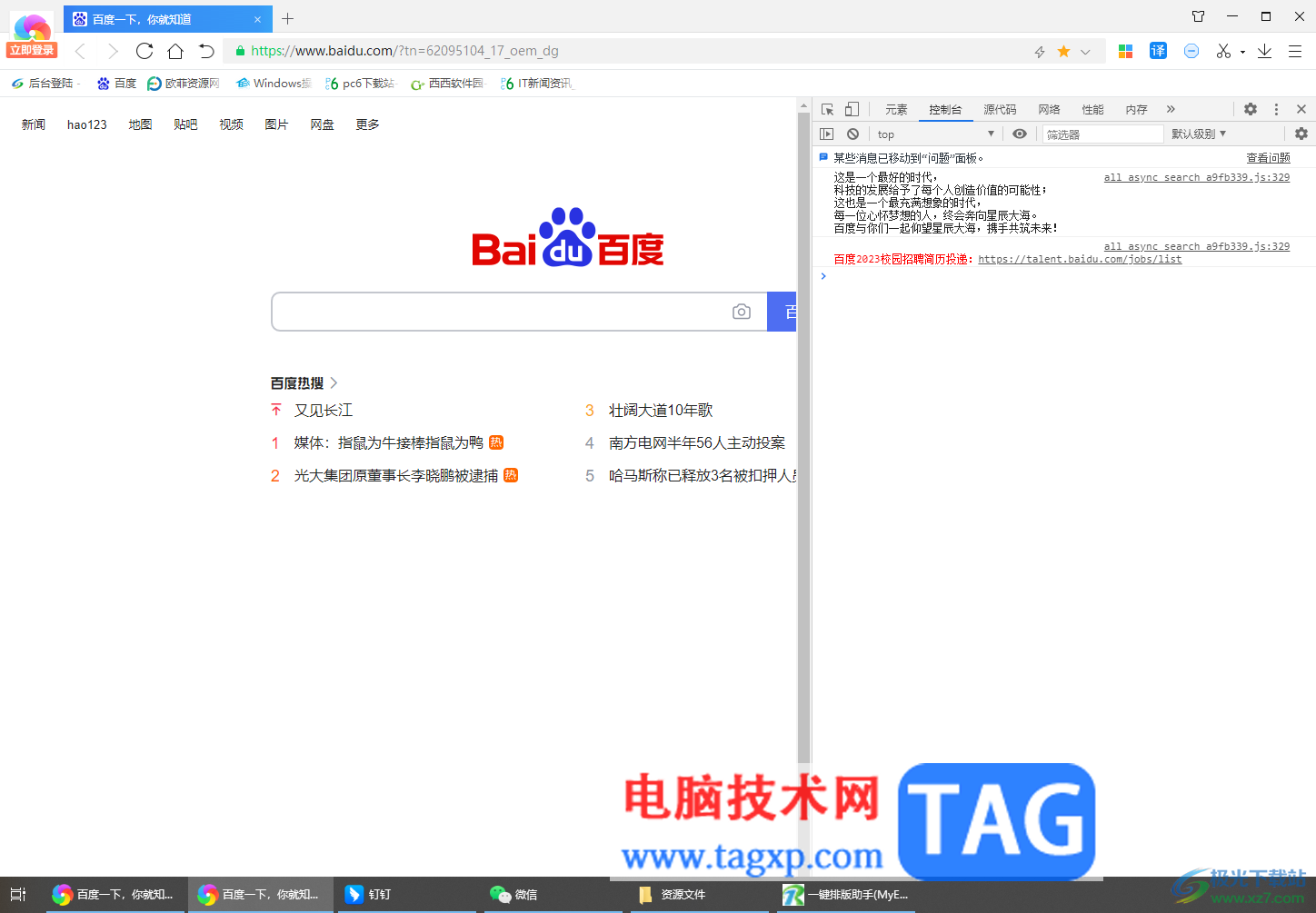Click the 新闻 navigation link
Viewport: 1316px width, 913px height.
pyautogui.click(x=34, y=124)
